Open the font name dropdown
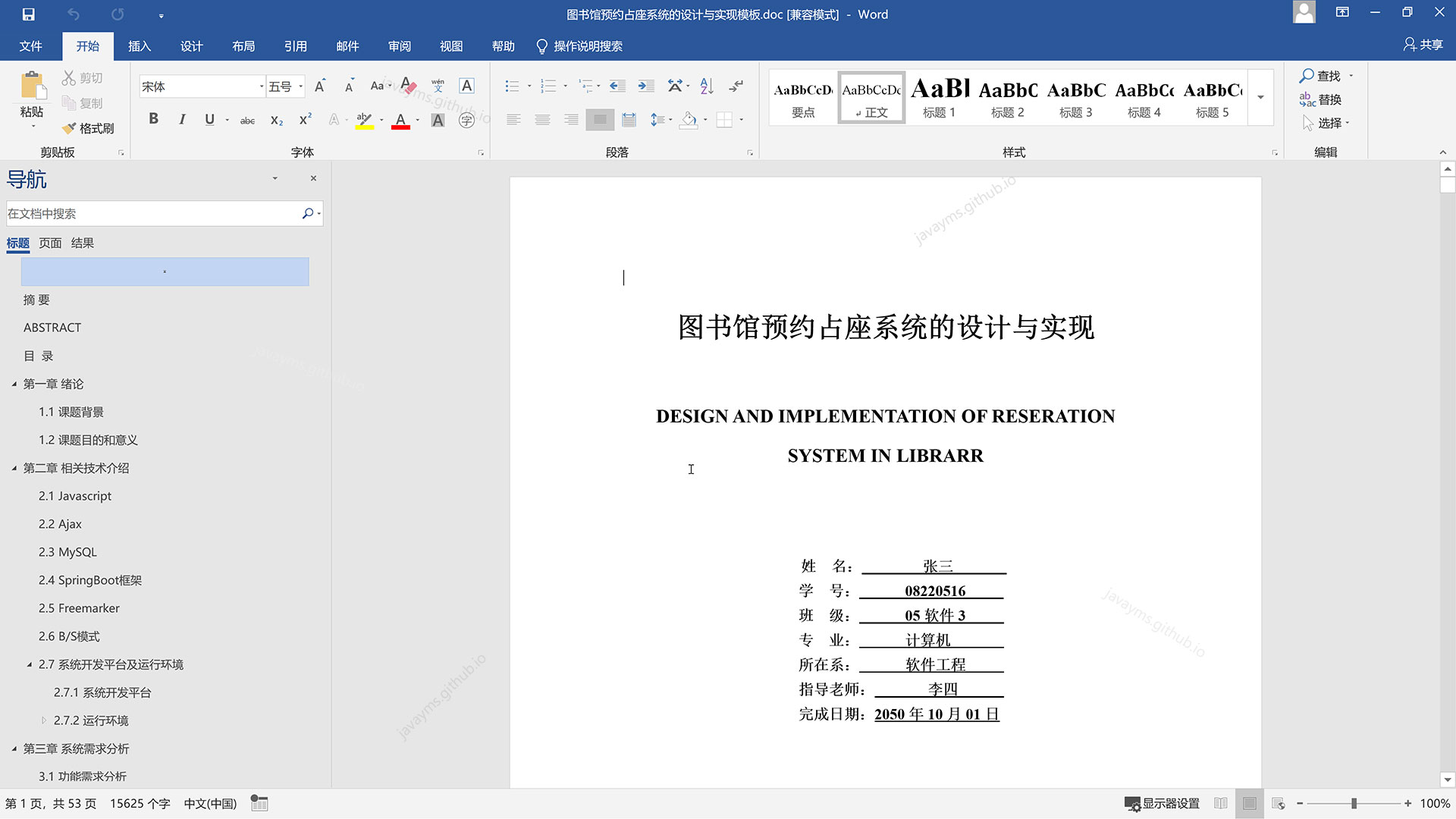 (262, 86)
